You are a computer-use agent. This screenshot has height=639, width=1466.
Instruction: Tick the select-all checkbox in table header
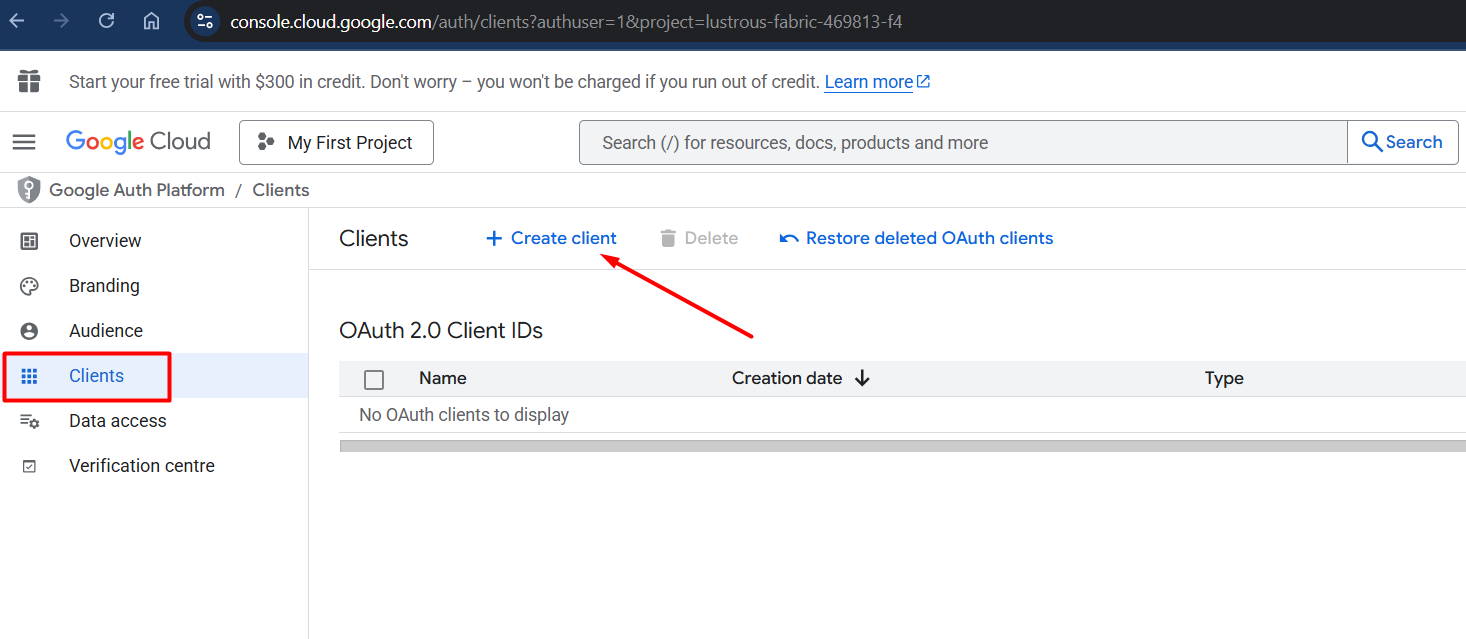click(374, 379)
